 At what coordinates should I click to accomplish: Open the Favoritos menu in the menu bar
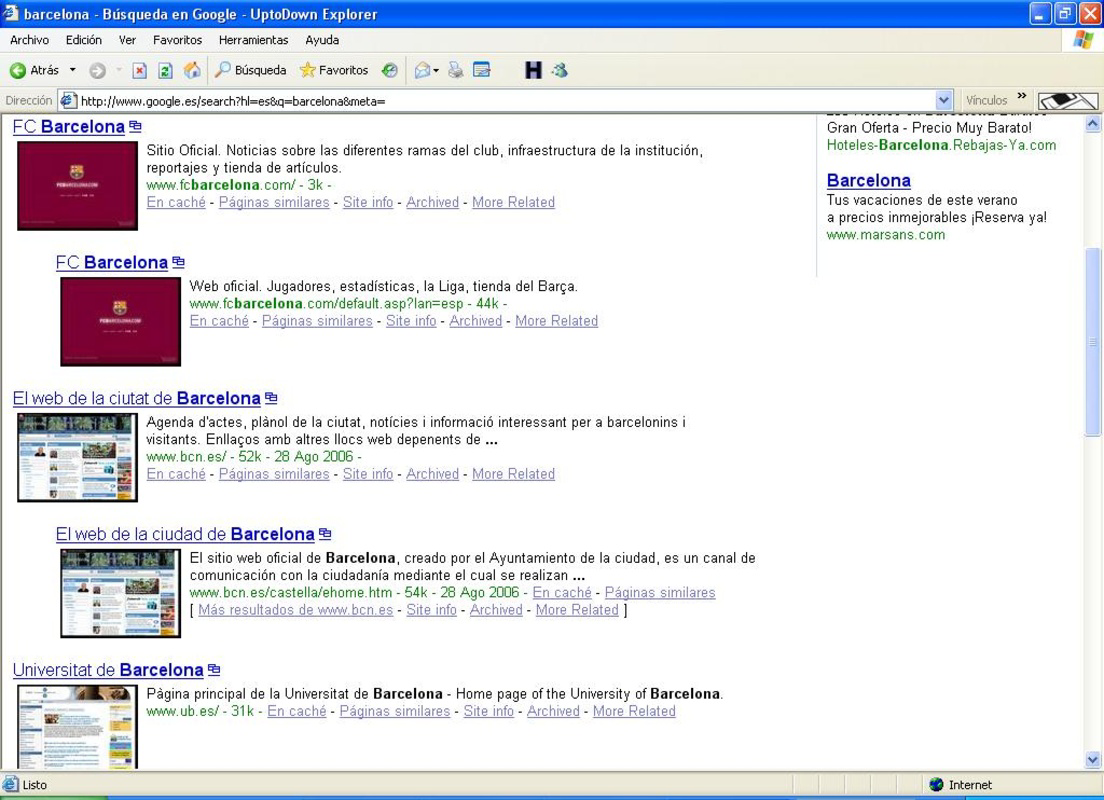tap(177, 40)
